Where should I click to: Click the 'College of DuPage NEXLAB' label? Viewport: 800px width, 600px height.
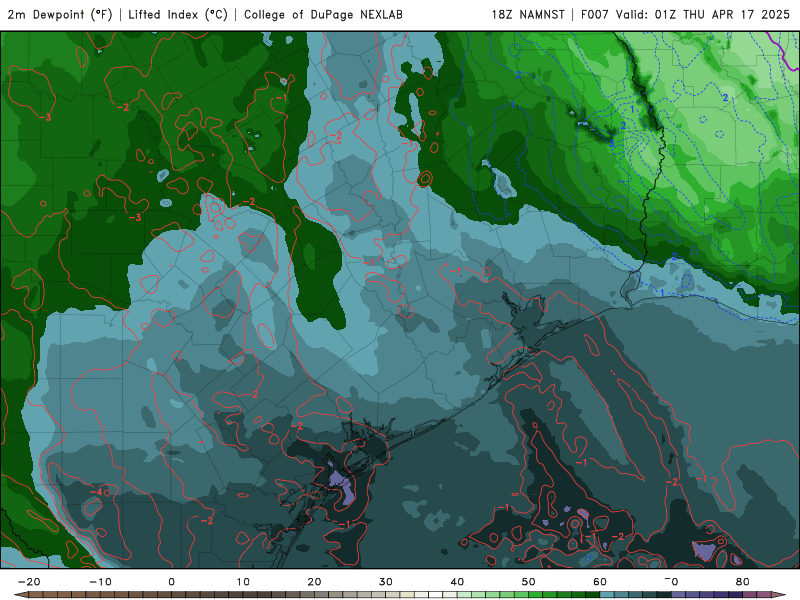pyautogui.click(x=323, y=15)
